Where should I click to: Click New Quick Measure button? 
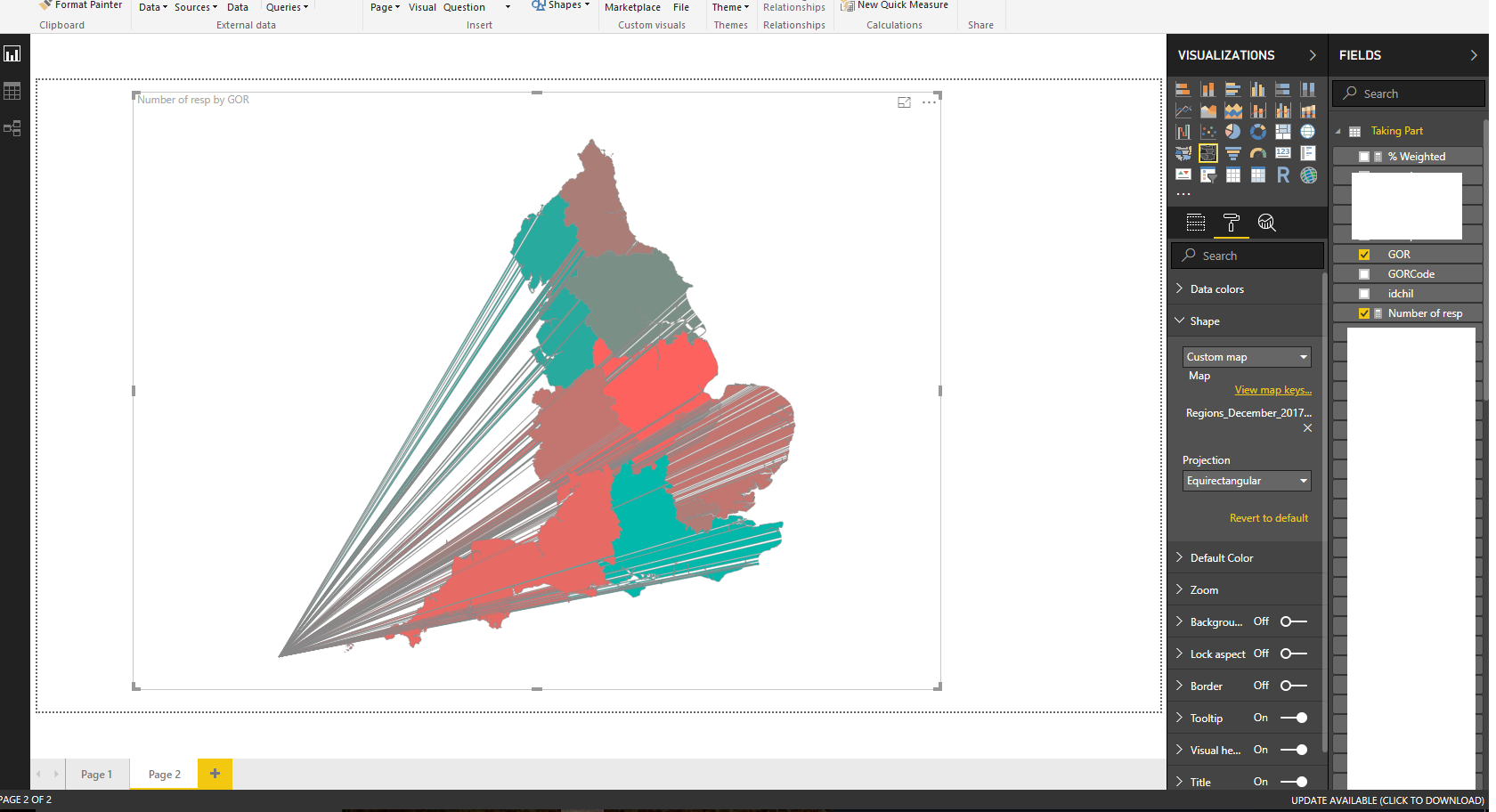pos(895,6)
